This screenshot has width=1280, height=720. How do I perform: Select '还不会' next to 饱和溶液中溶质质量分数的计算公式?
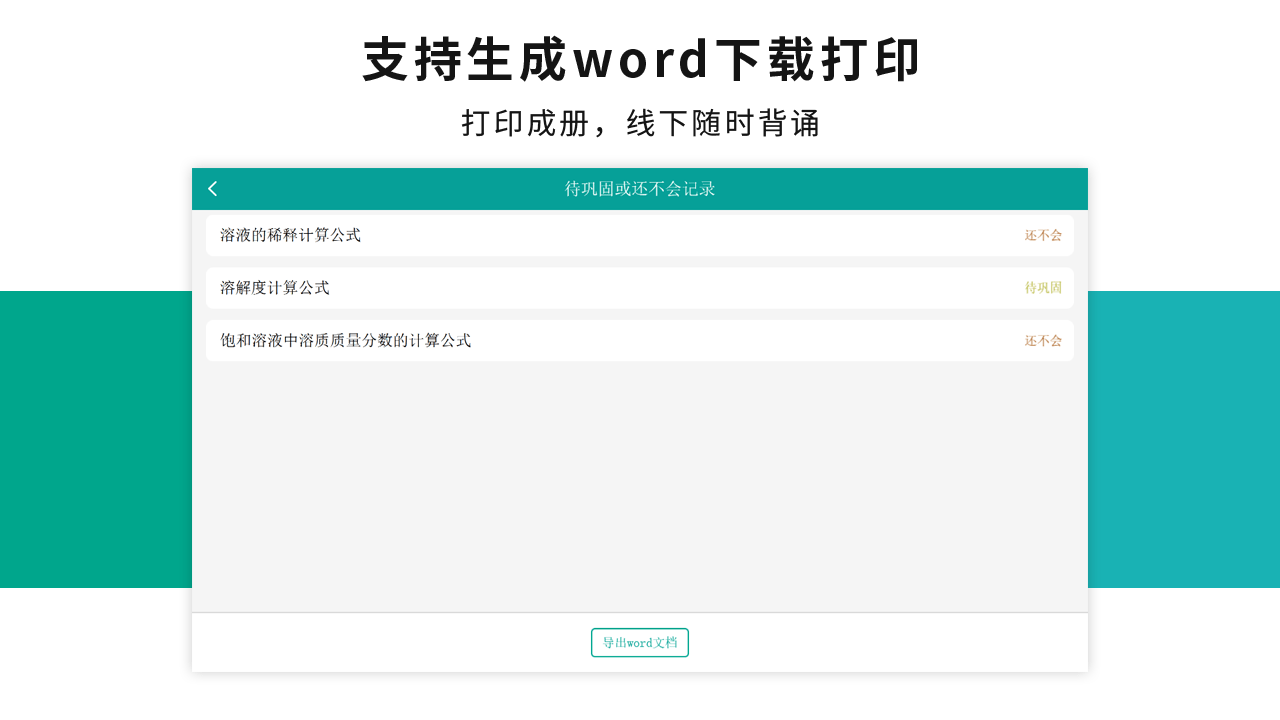point(1041,340)
